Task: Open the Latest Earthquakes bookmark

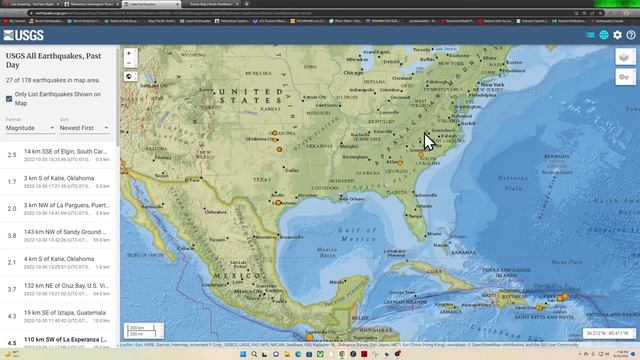Action: [196, 21]
